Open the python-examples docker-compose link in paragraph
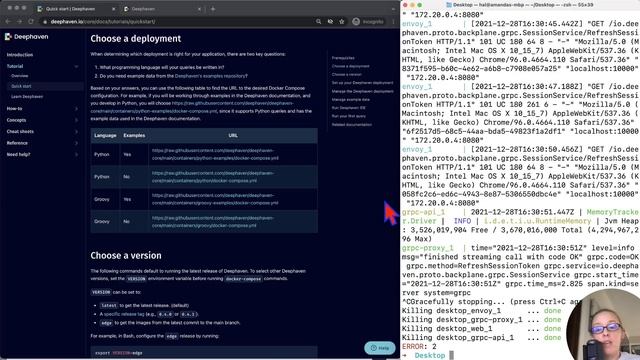 192,107
